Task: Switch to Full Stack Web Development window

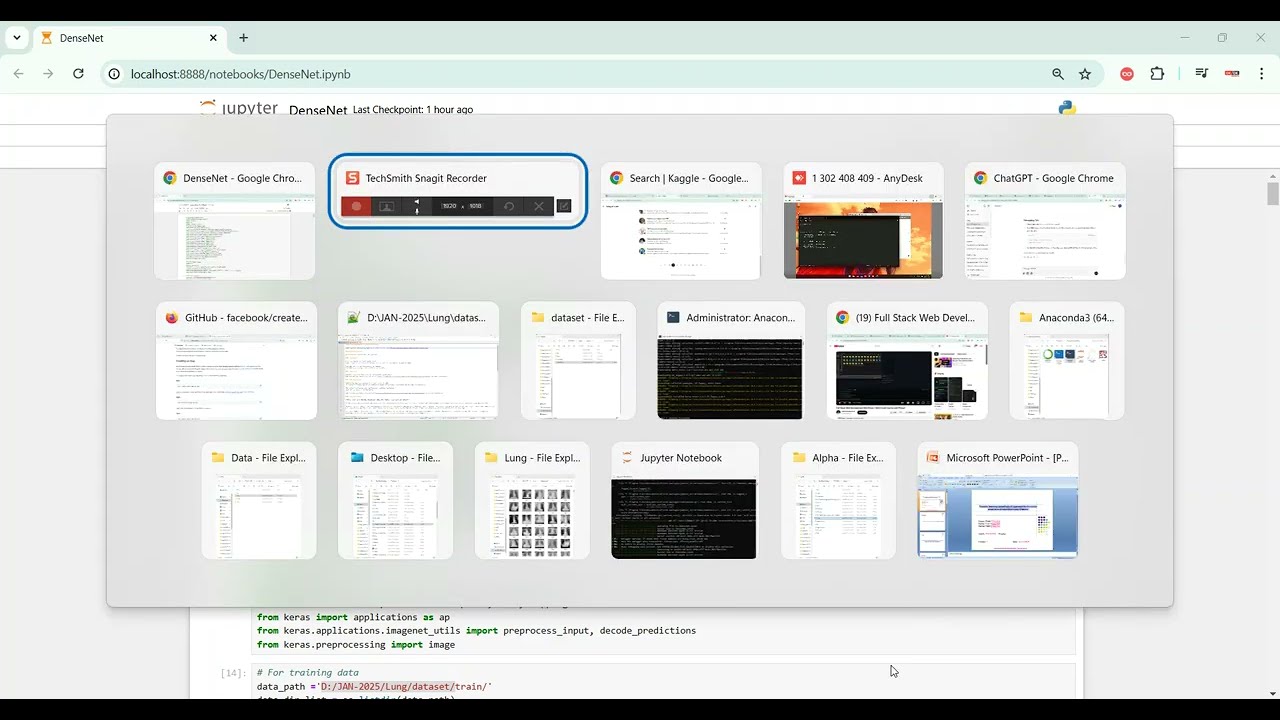Action: coord(907,361)
